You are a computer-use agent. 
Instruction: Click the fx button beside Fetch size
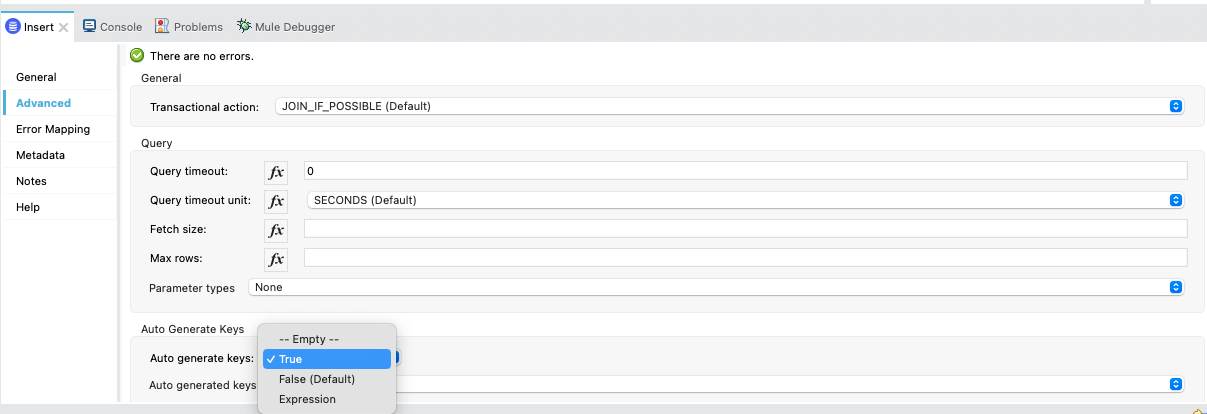tap(276, 230)
